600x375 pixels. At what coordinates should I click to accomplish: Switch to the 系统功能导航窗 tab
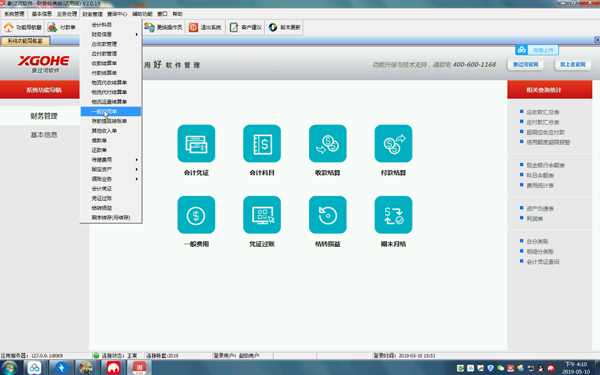point(25,41)
